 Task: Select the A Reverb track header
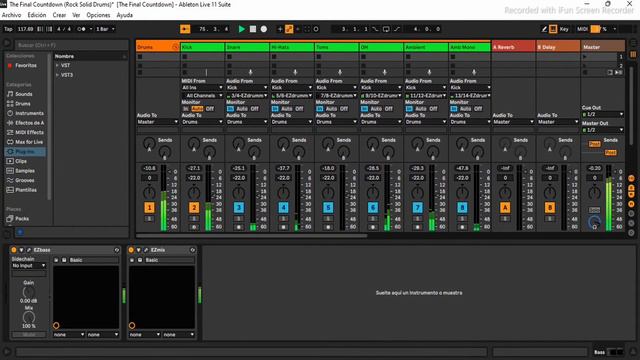coord(513,47)
